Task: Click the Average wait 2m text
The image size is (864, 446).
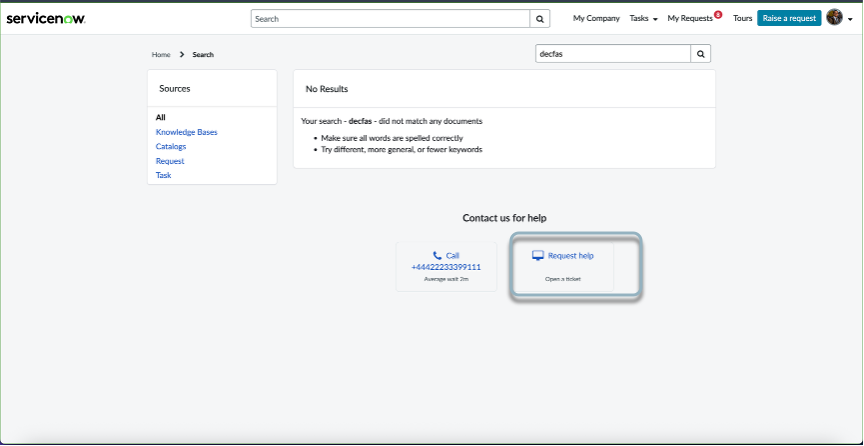Action: tap(446, 279)
